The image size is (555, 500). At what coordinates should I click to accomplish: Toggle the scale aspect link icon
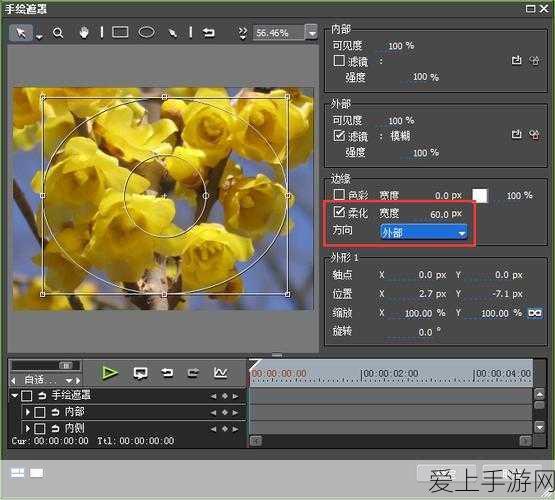tap(534, 313)
